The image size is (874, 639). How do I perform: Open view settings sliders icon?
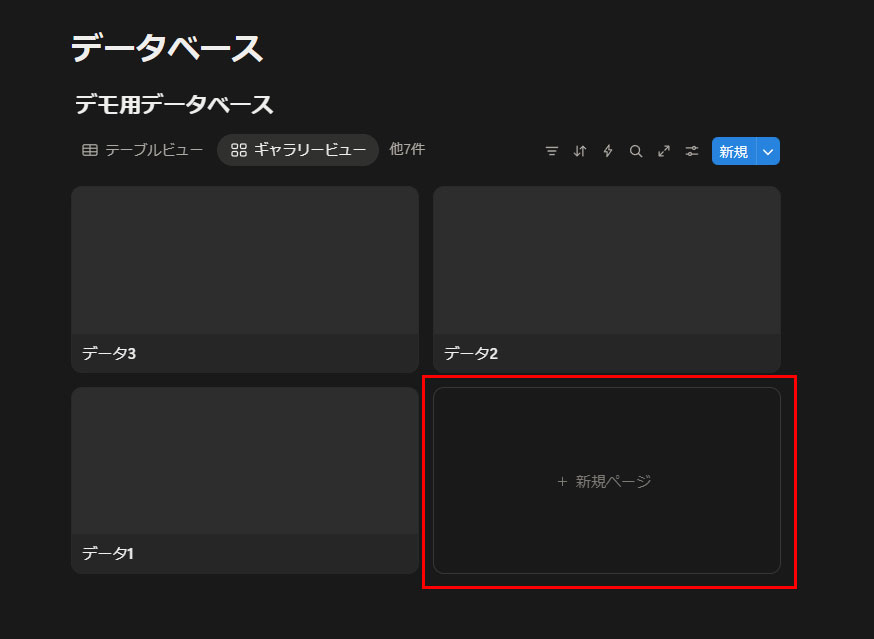[x=692, y=151]
